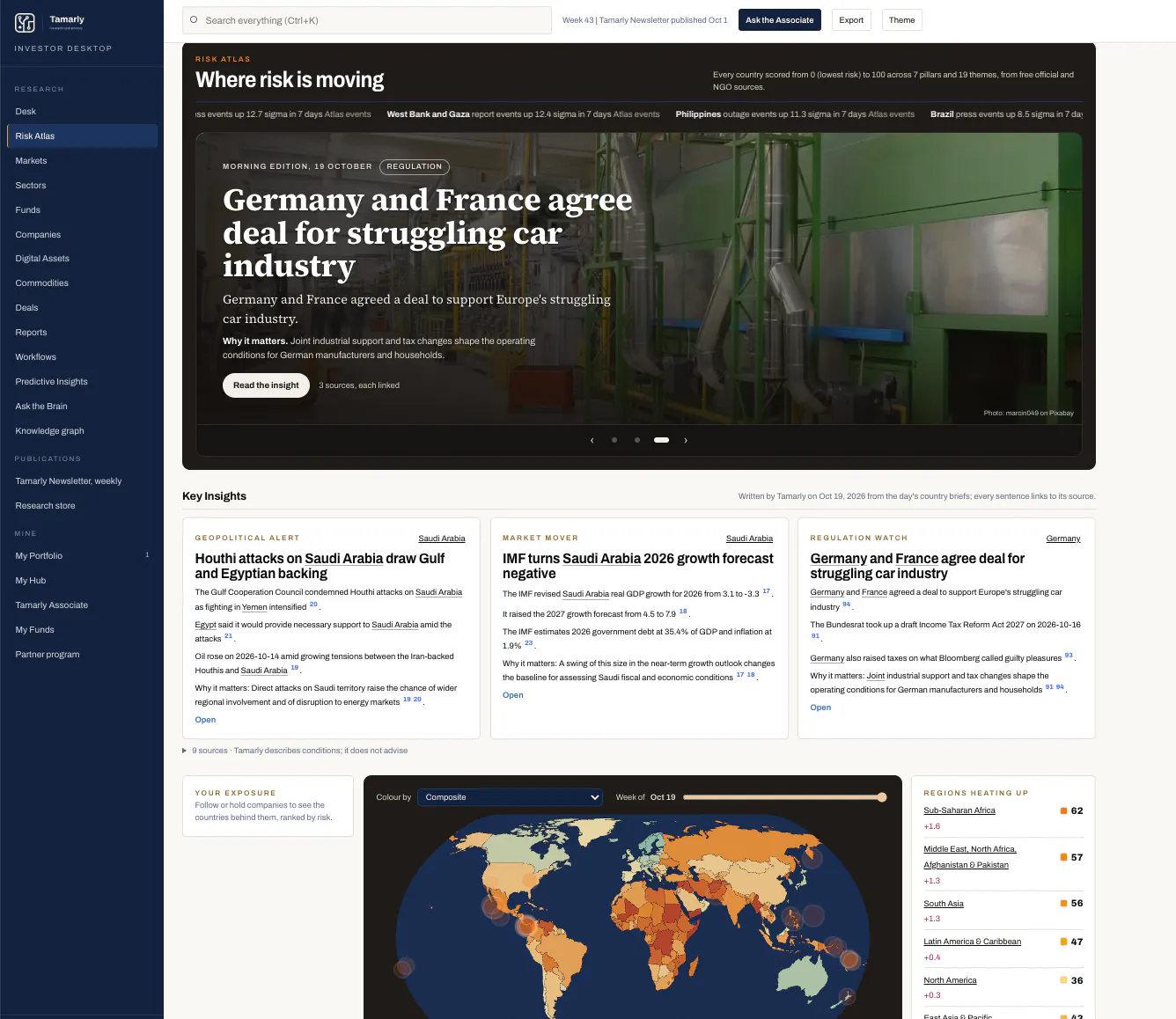Screen dimensions: 1176x1019
Task: Go to Markets in sidebar
Action: coord(82,161)
